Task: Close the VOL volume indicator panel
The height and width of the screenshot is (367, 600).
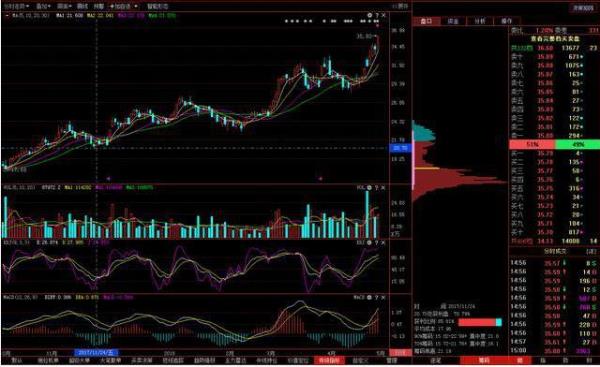Action: [384, 188]
